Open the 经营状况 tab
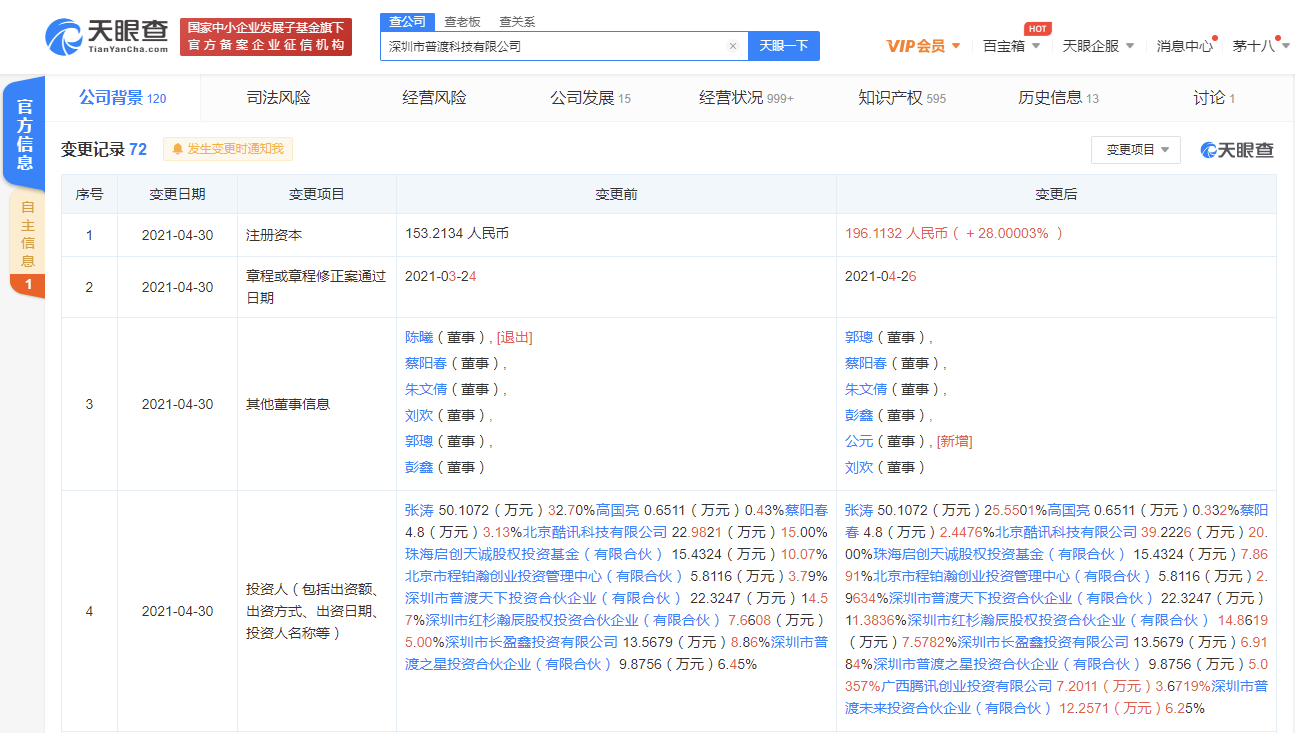This screenshot has width=1295, height=733. 747,98
